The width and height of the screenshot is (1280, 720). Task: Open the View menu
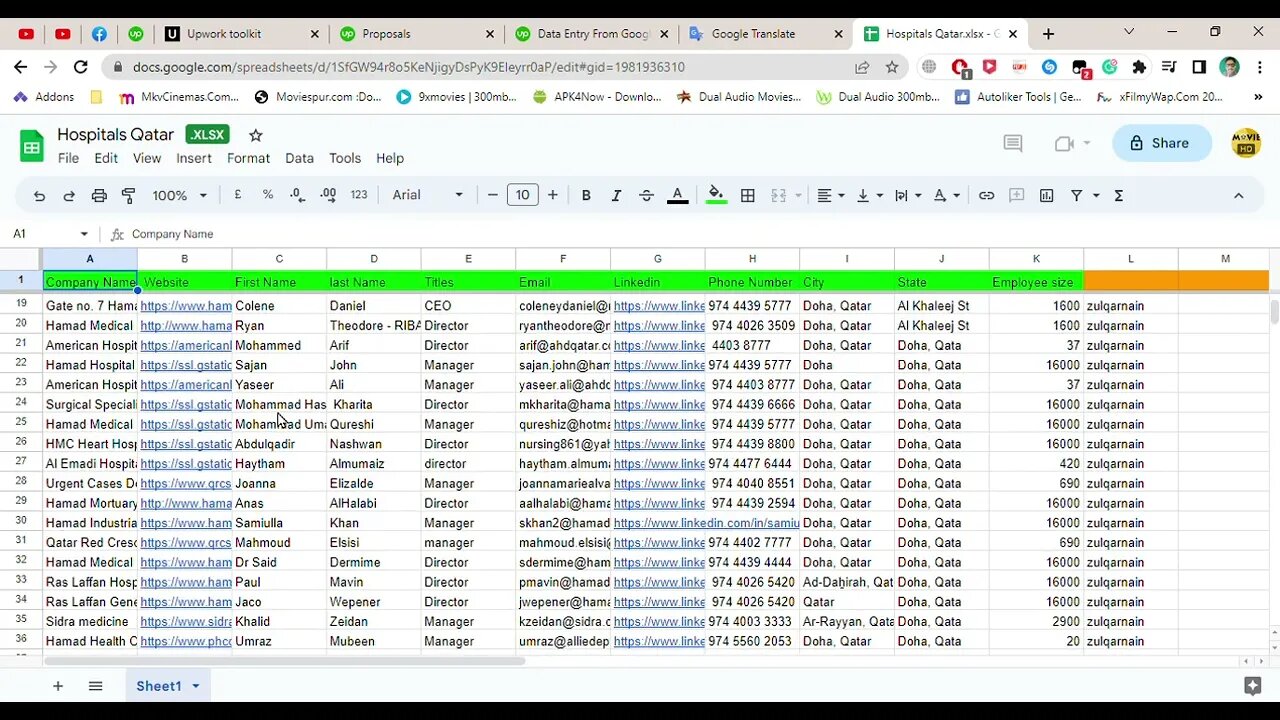pos(147,158)
